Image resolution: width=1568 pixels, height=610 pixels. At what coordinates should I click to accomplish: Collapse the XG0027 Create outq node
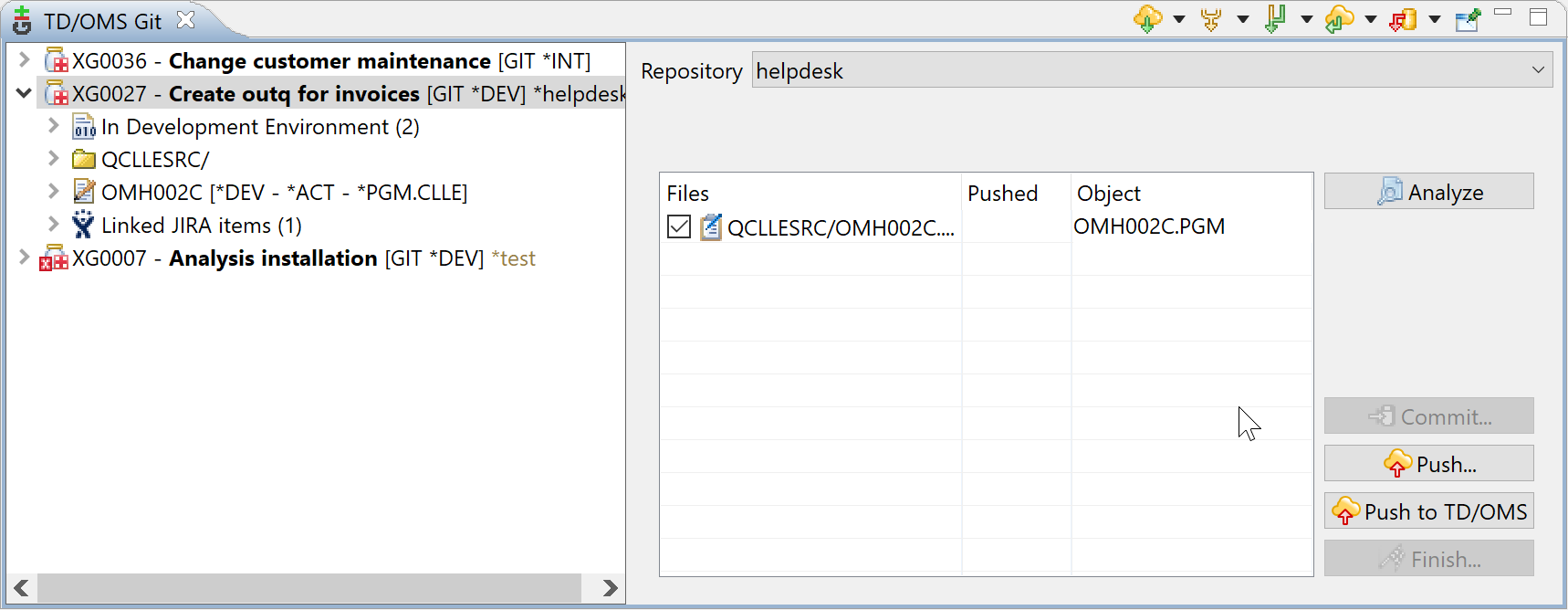24,94
